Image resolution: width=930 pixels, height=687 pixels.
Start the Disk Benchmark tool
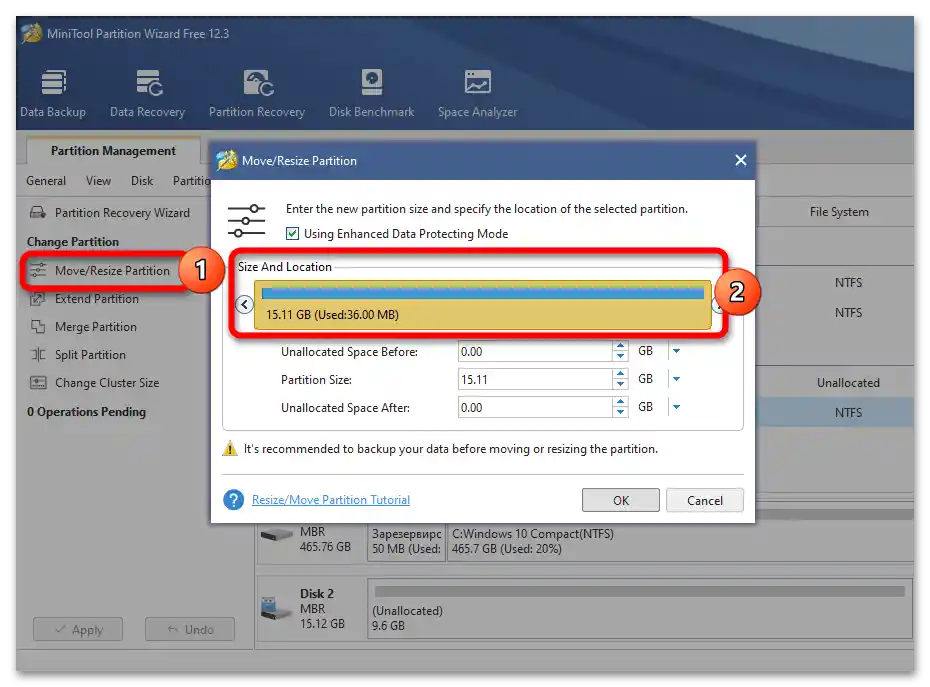371,93
